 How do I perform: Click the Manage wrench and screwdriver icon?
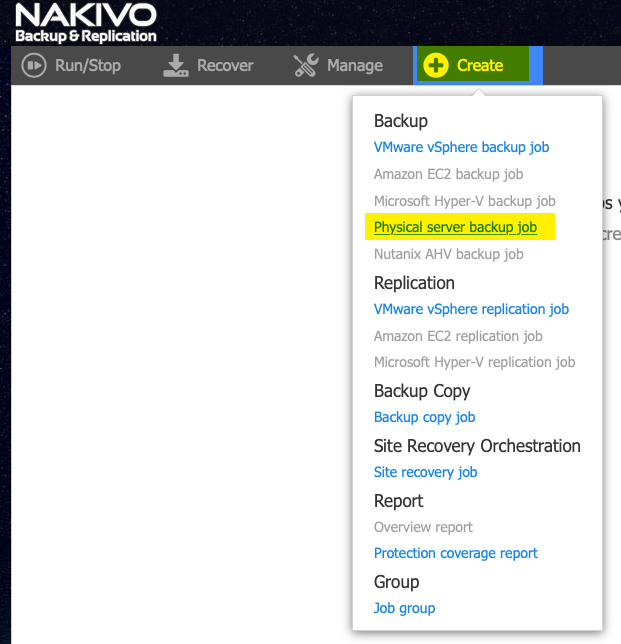point(306,65)
